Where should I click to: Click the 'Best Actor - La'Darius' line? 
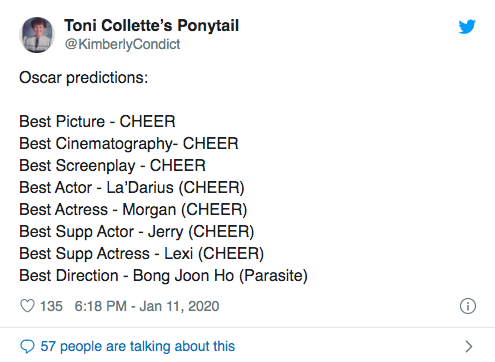point(132,187)
